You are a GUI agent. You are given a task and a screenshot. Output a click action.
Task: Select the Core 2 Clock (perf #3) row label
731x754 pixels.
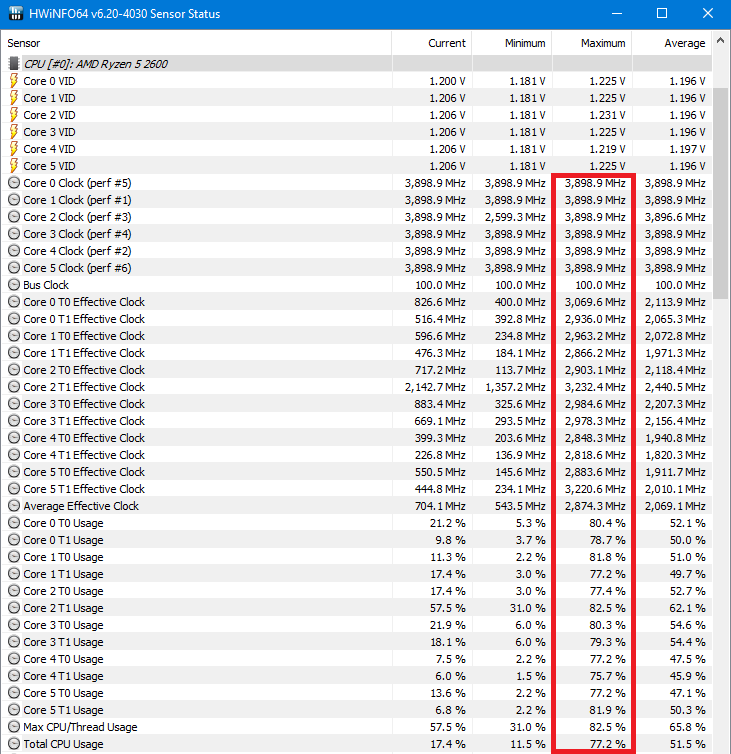pyautogui.click(x=77, y=217)
